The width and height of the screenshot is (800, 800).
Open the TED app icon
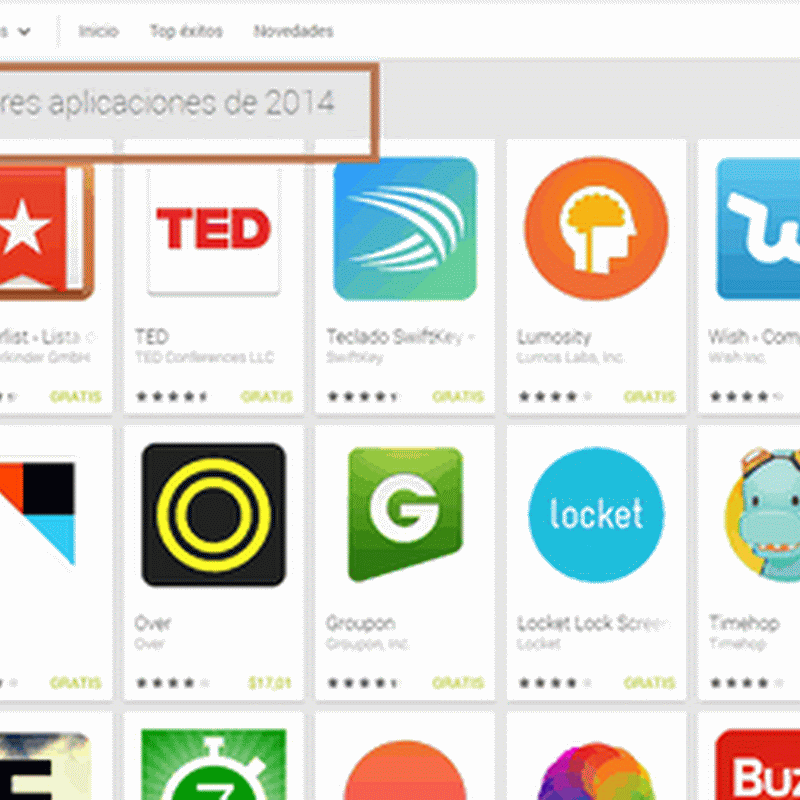tap(213, 229)
